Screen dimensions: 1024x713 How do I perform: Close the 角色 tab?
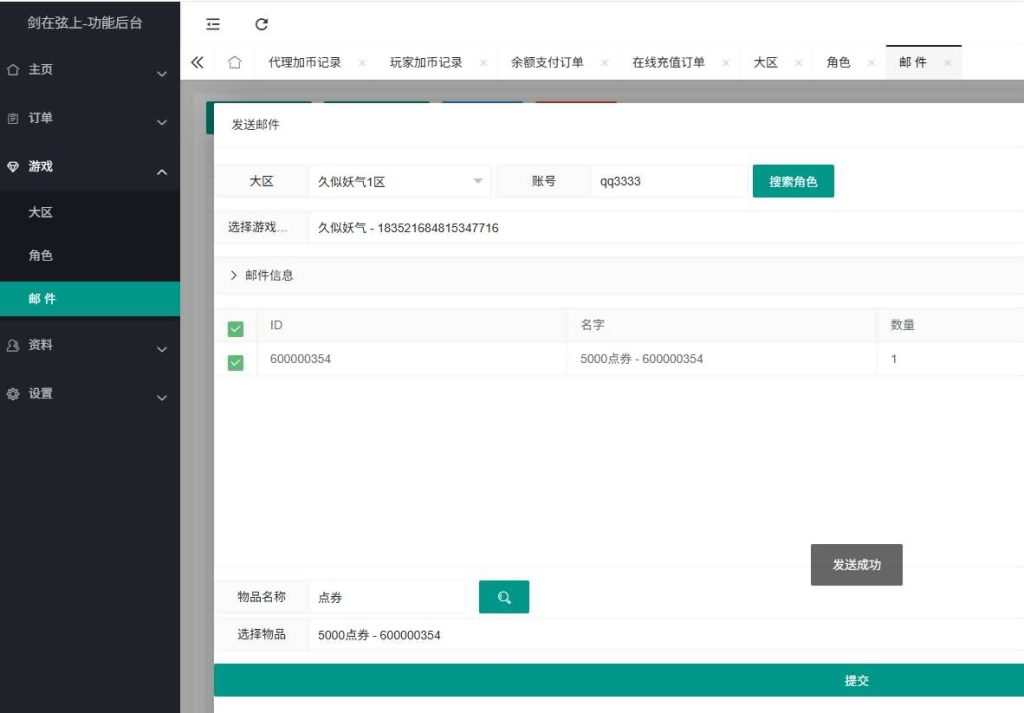click(x=871, y=63)
